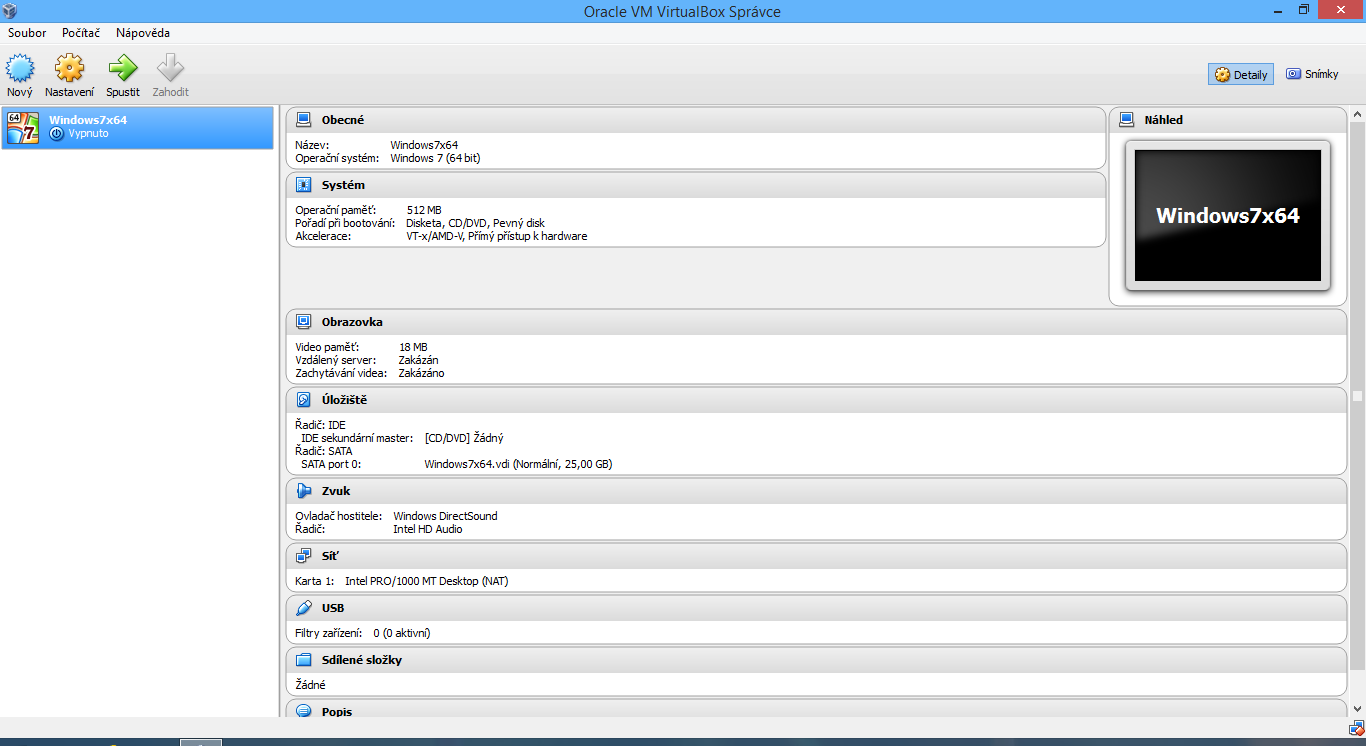Toggle the Detaily view button
This screenshot has width=1366, height=746.
pyautogui.click(x=1240, y=75)
